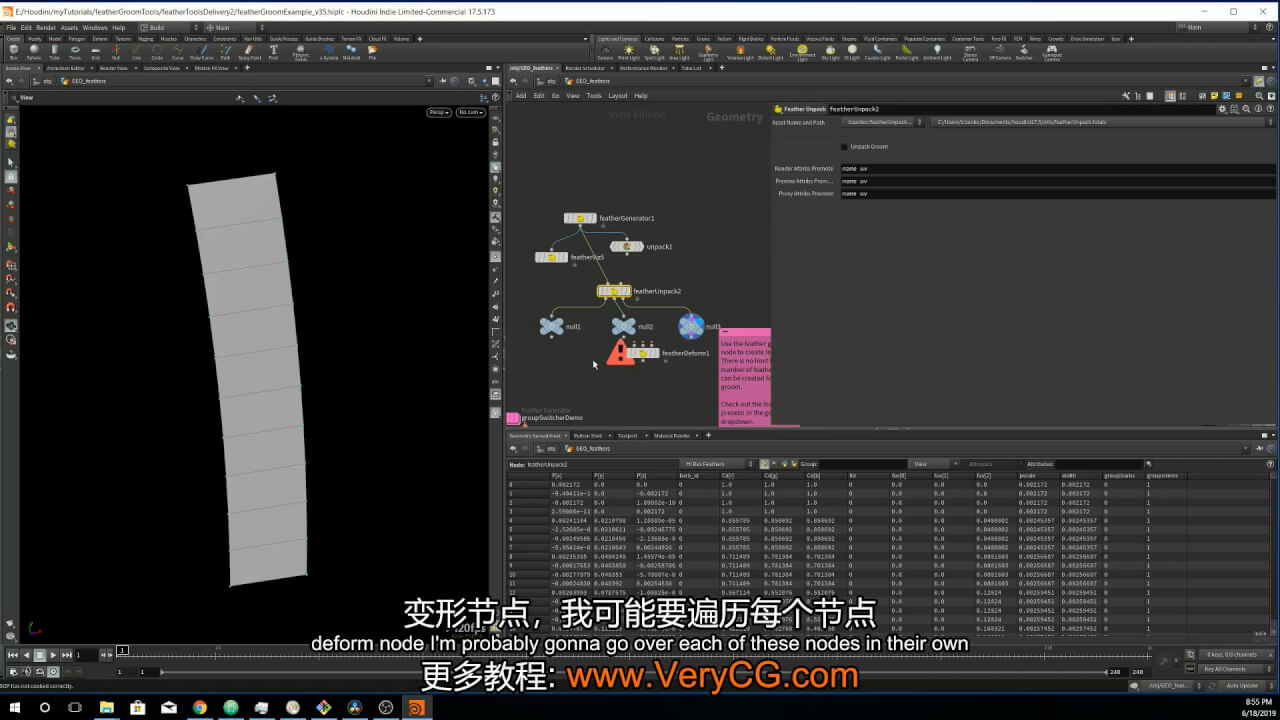
Task: Open the Windows menu
Action: tap(95, 28)
